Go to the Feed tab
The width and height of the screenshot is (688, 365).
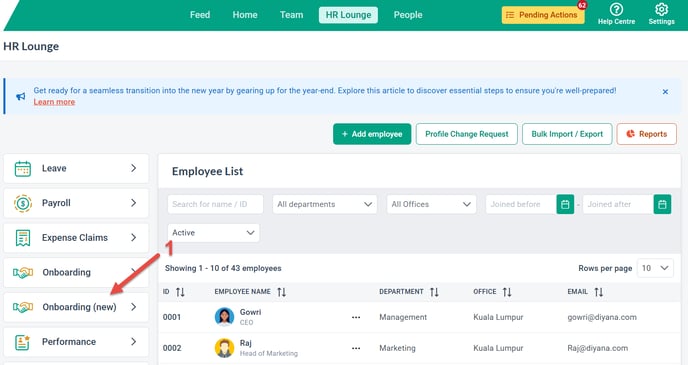pos(200,15)
